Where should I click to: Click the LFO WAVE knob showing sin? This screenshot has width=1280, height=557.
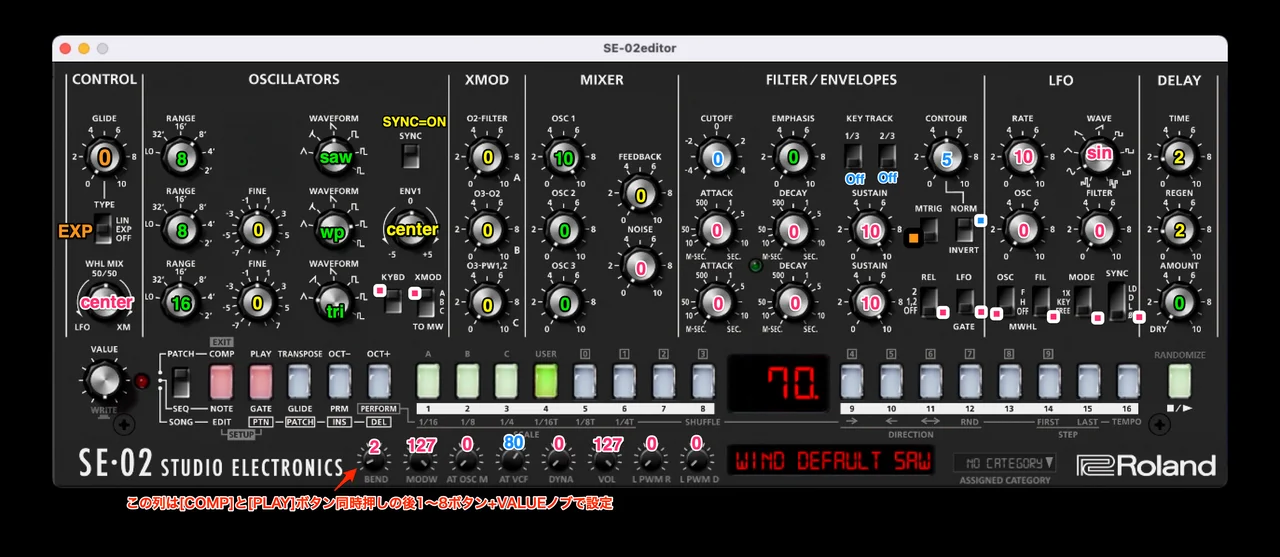pyautogui.click(x=1099, y=156)
